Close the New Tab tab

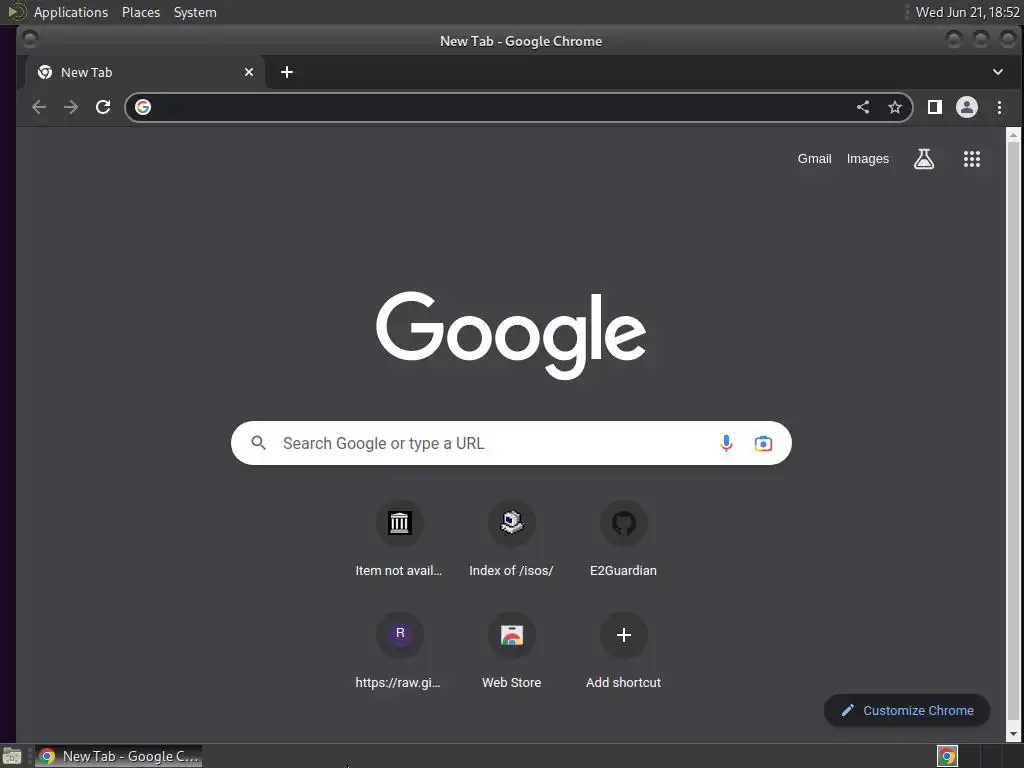coord(249,72)
